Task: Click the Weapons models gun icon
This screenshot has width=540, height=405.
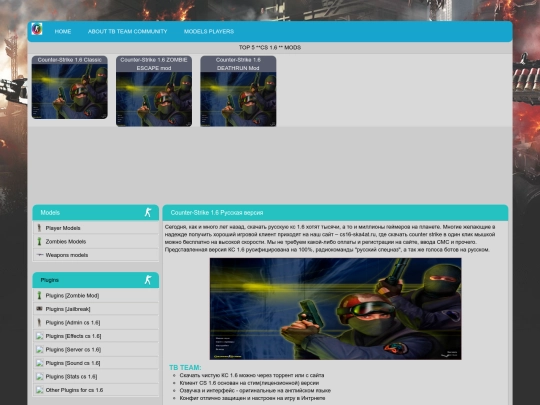Action: 40,255
